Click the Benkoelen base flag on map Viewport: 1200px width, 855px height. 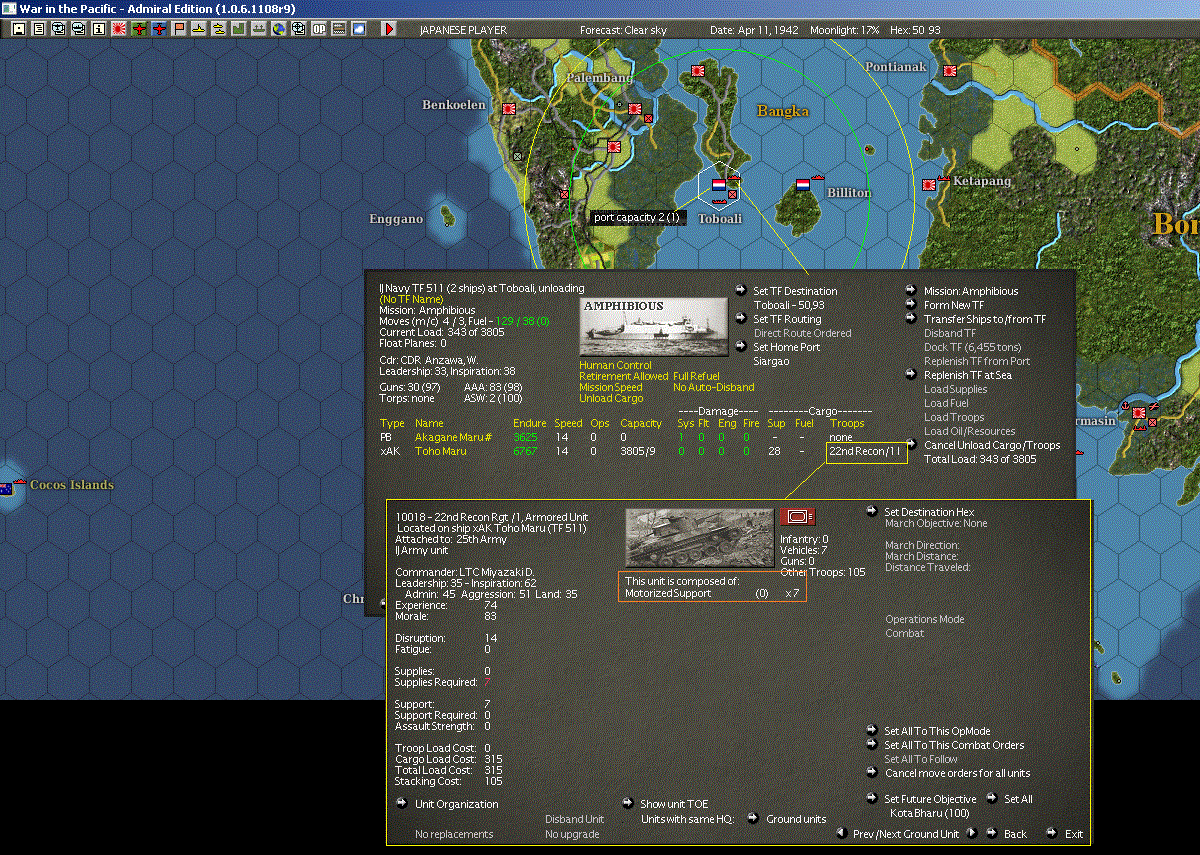coord(509,107)
